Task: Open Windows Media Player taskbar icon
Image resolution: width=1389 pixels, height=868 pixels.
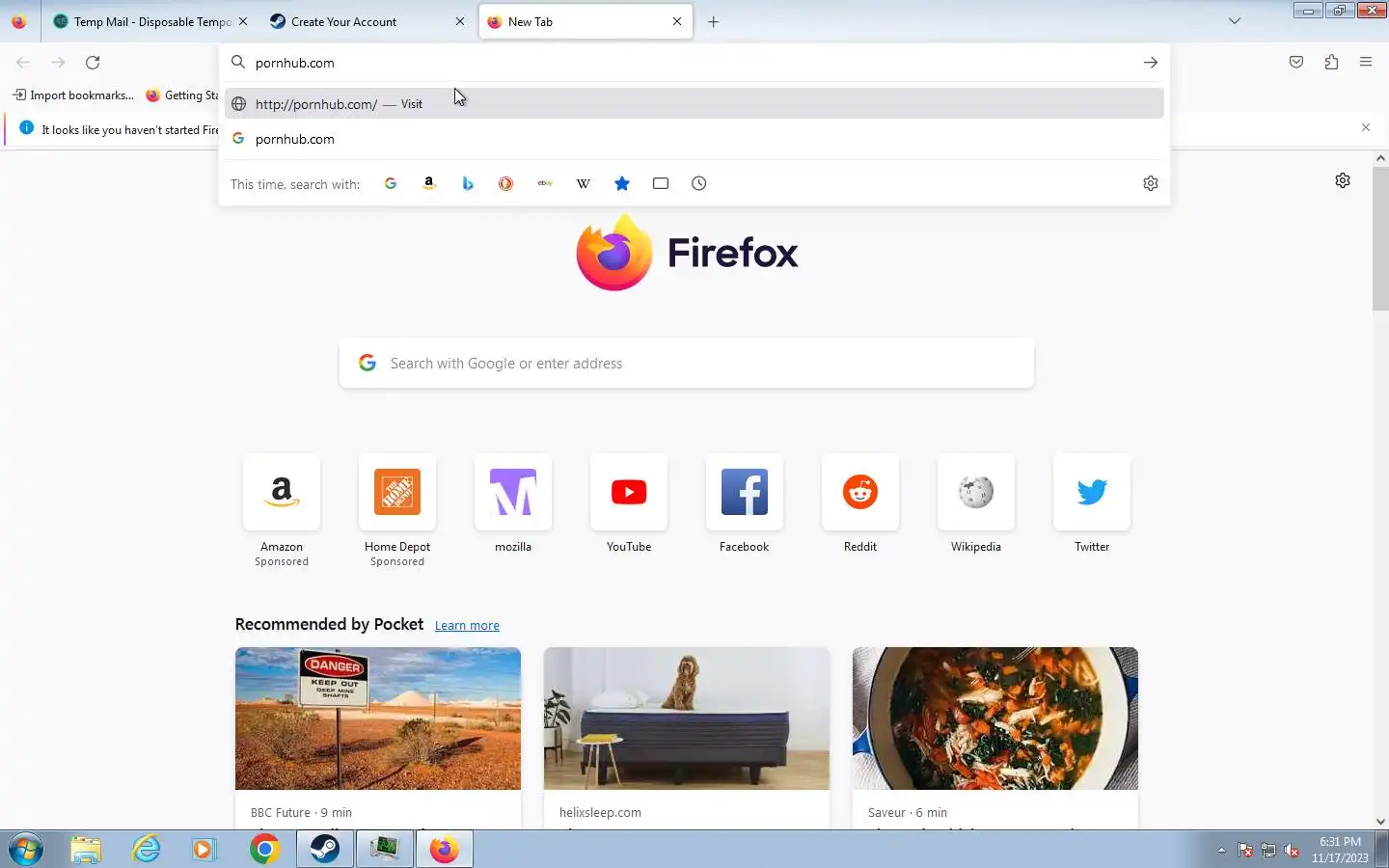Action: (x=204, y=850)
